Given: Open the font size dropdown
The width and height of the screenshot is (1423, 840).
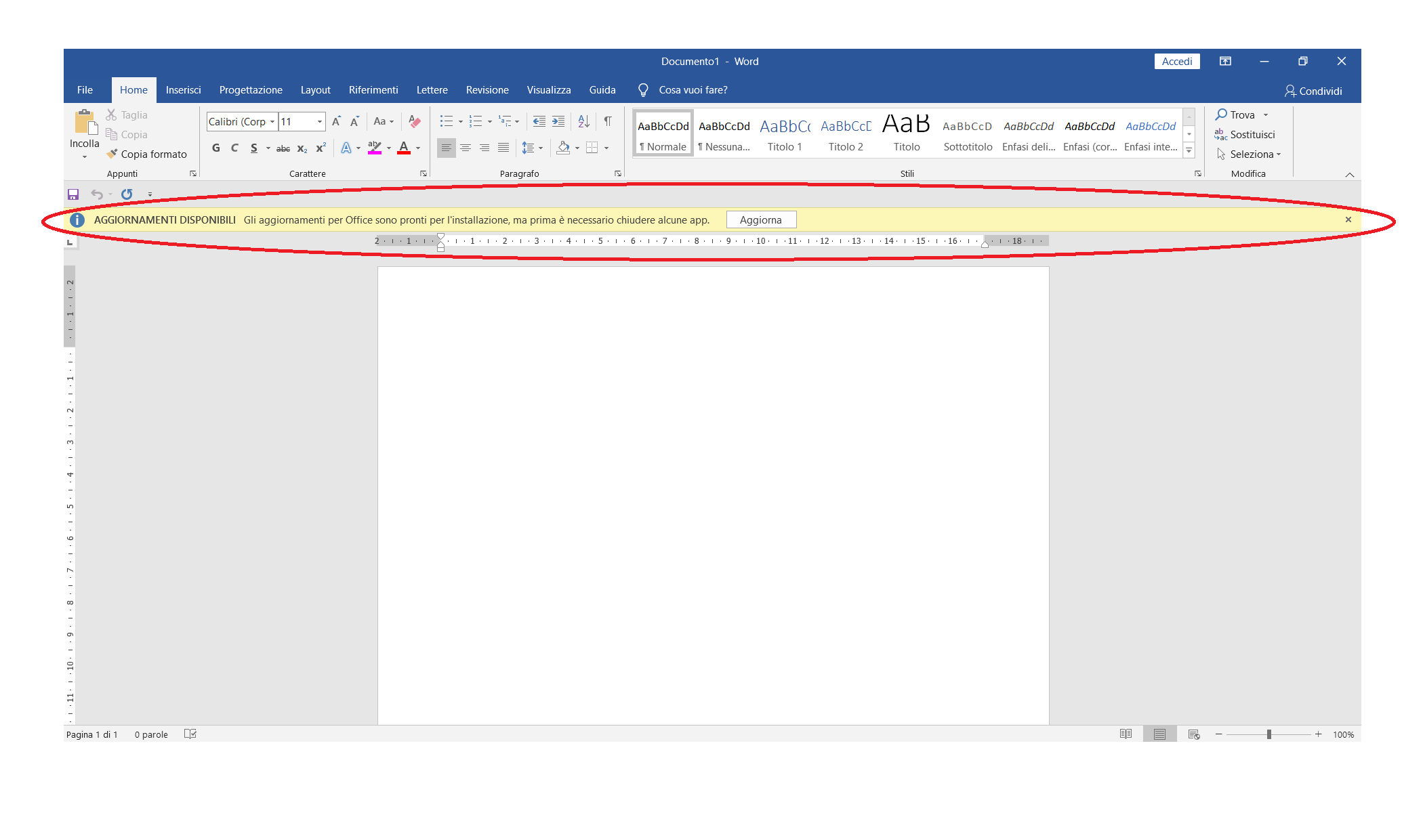Looking at the screenshot, I should coord(320,122).
